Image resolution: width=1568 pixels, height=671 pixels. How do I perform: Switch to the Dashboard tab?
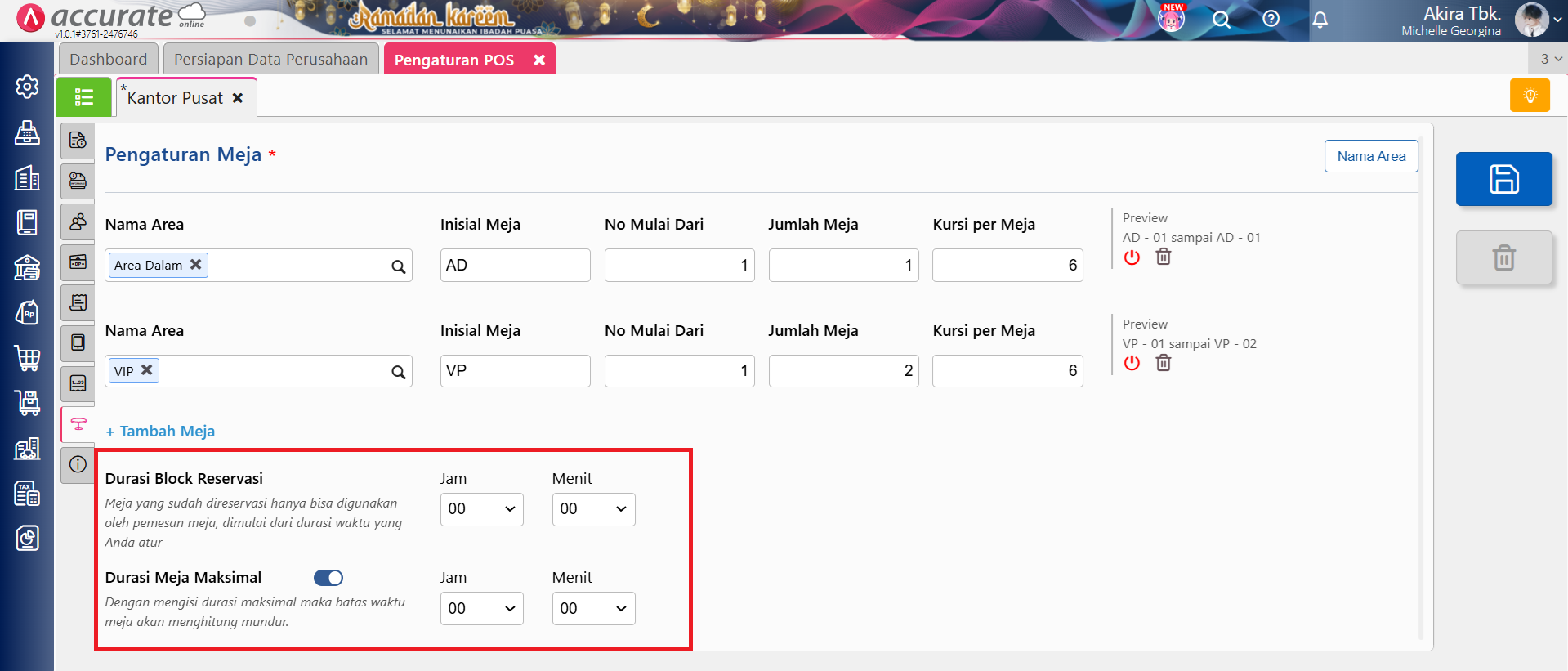point(108,60)
